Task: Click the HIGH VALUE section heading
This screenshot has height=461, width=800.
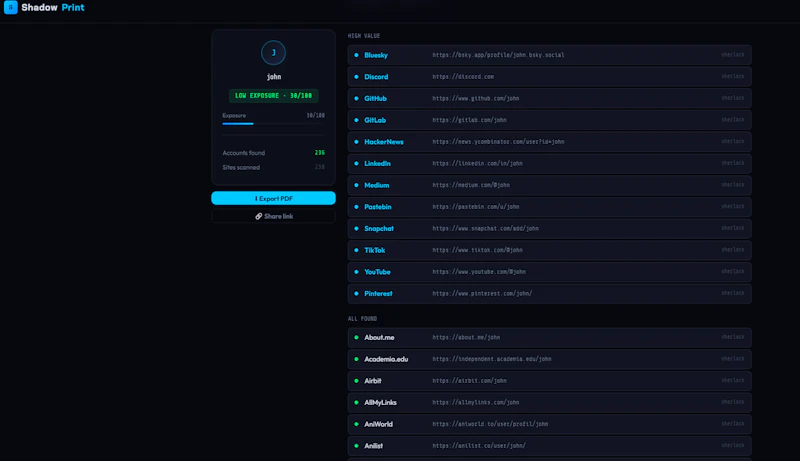Action: pyautogui.click(x=364, y=36)
